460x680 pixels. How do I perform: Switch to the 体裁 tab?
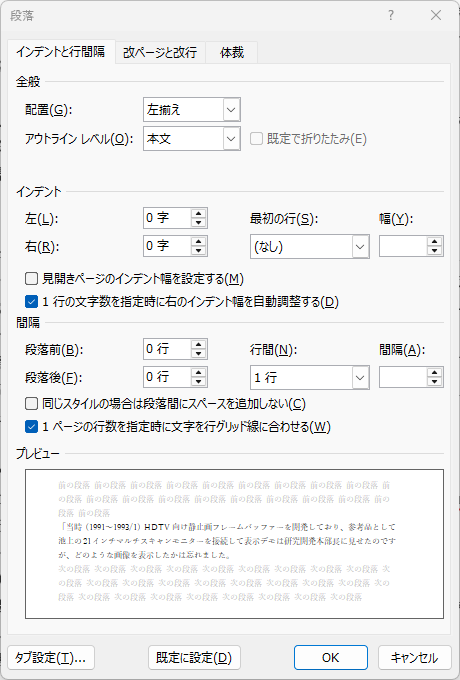pos(232,52)
